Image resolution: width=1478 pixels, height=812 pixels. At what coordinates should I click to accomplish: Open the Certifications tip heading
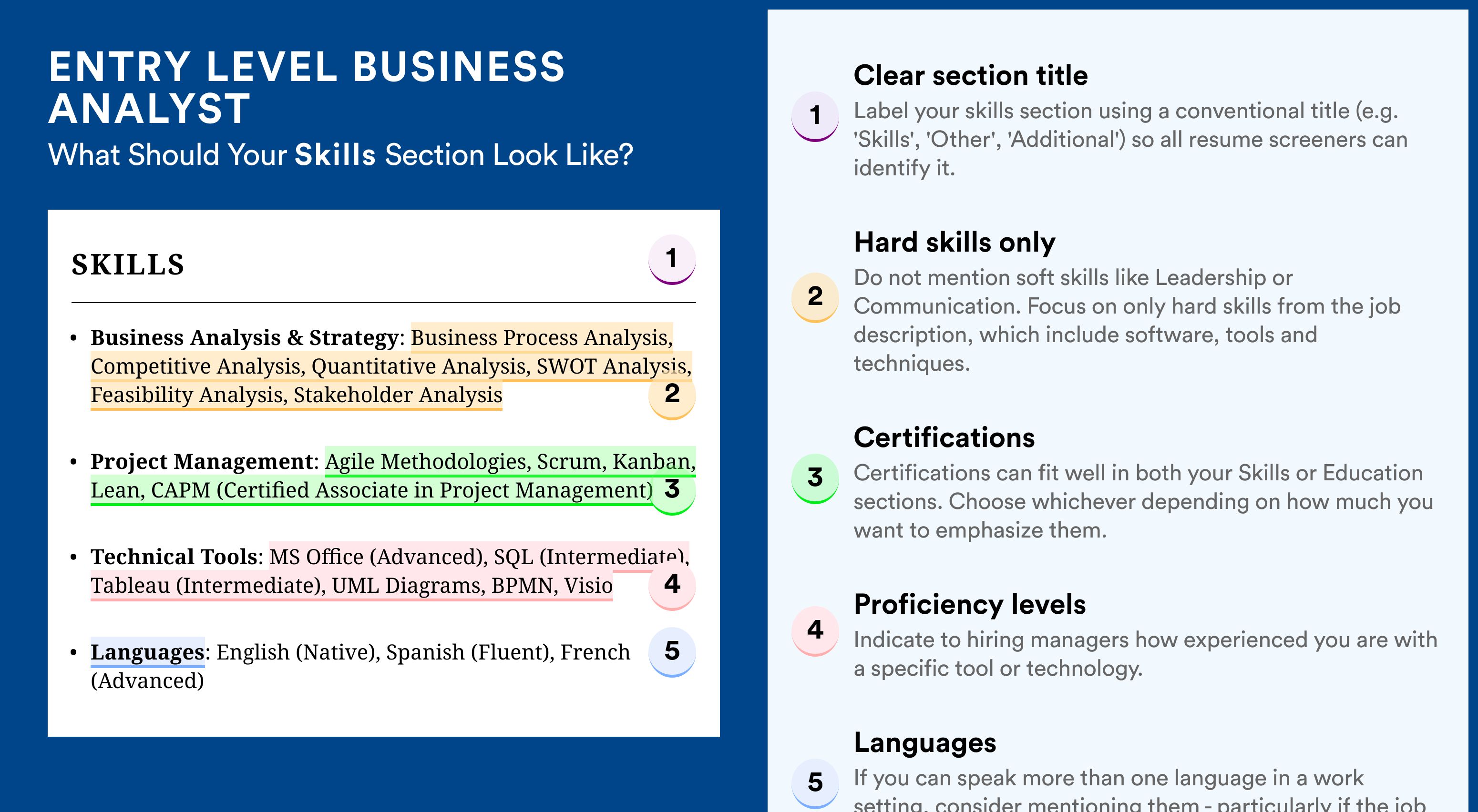coord(944,437)
